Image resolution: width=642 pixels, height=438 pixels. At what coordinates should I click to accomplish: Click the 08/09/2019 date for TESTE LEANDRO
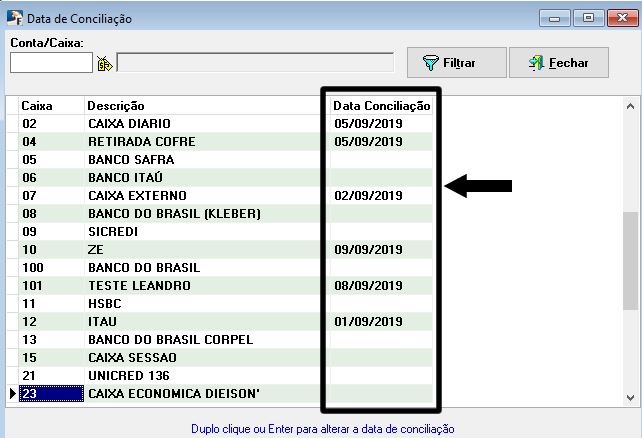click(368, 285)
